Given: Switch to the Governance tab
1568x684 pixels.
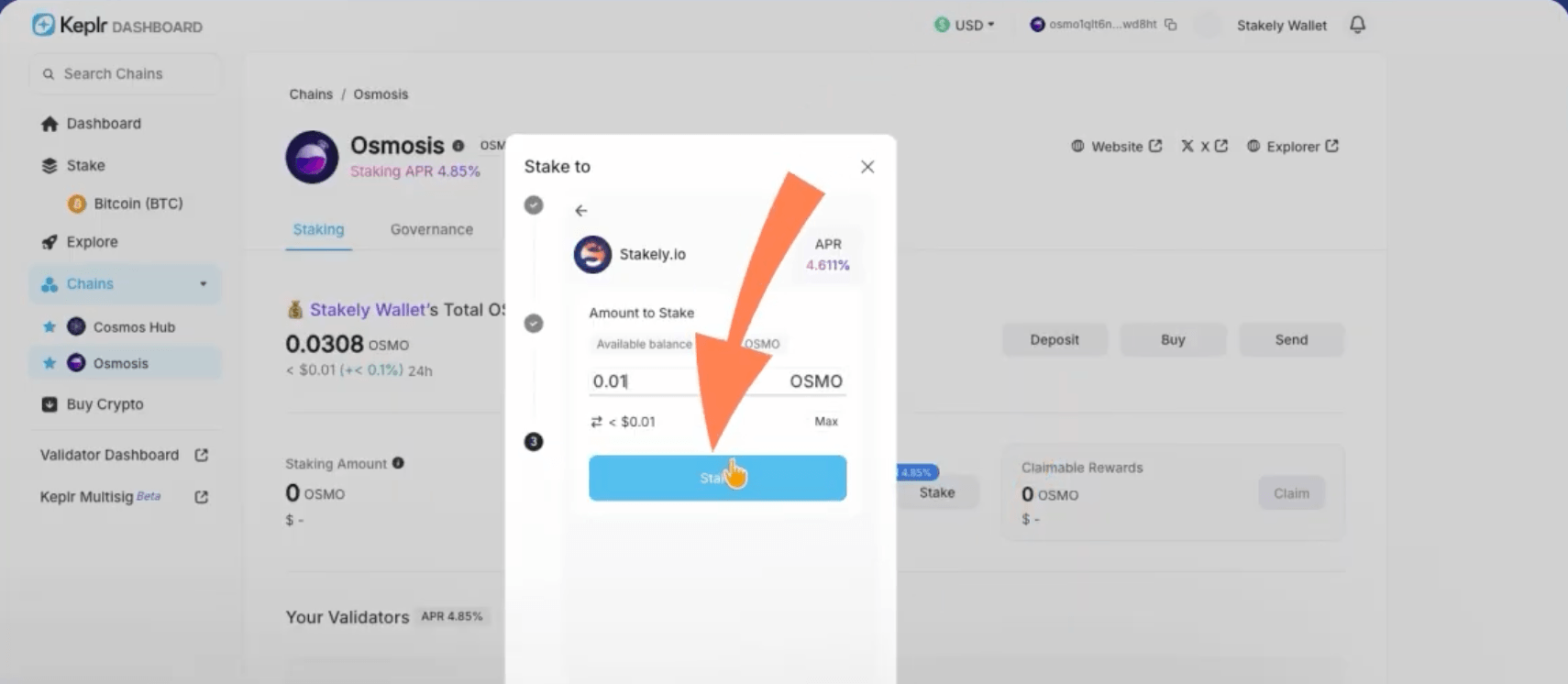Looking at the screenshot, I should [432, 229].
